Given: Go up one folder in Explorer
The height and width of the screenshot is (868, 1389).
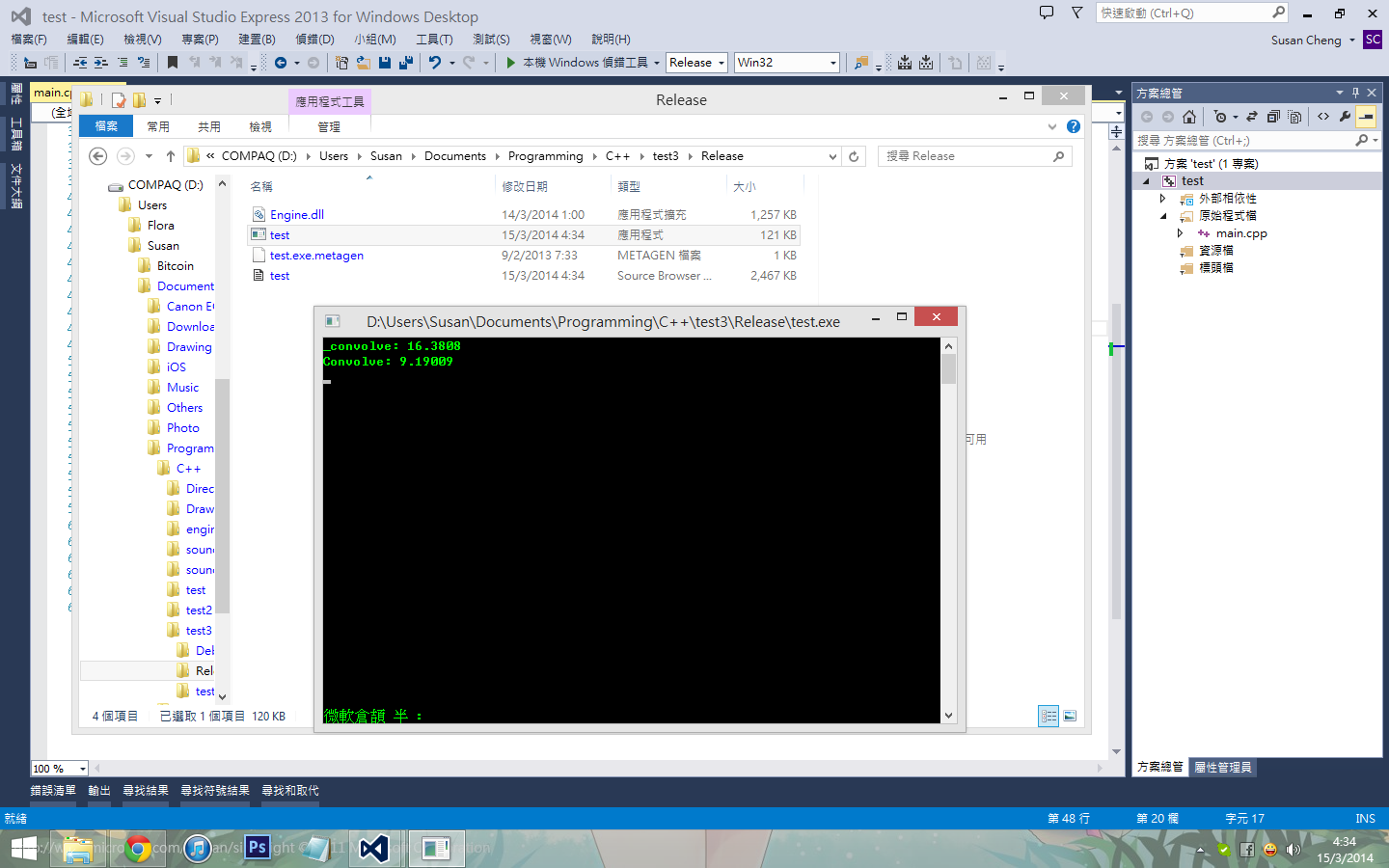Looking at the screenshot, I should pyautogui.click(x=171, y=156).
